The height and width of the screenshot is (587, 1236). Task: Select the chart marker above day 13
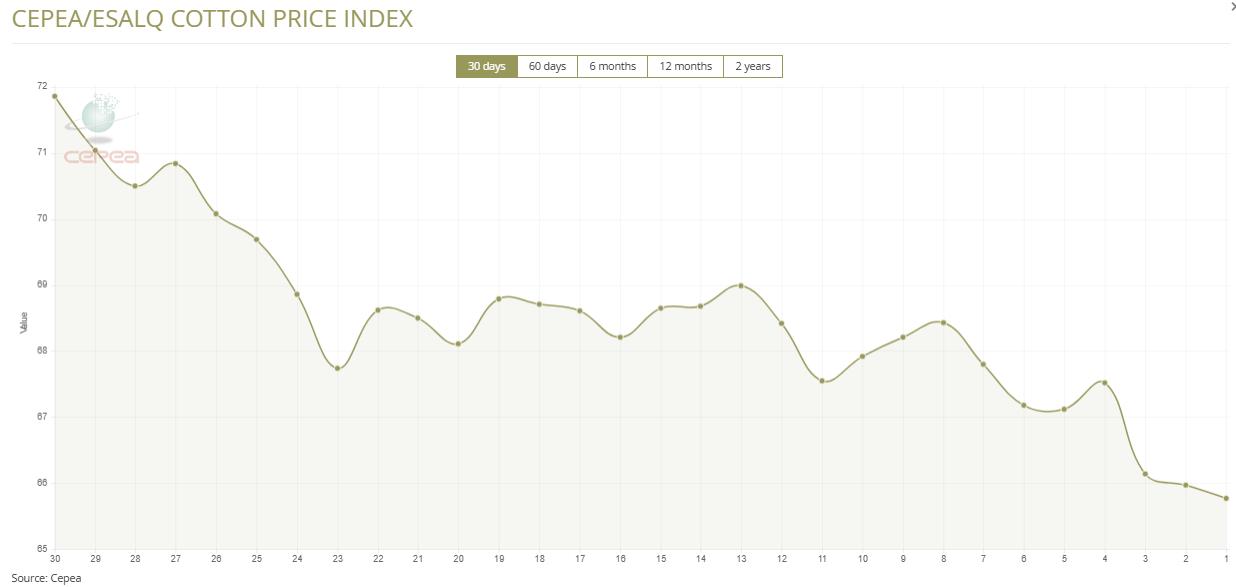coord(741,285)
